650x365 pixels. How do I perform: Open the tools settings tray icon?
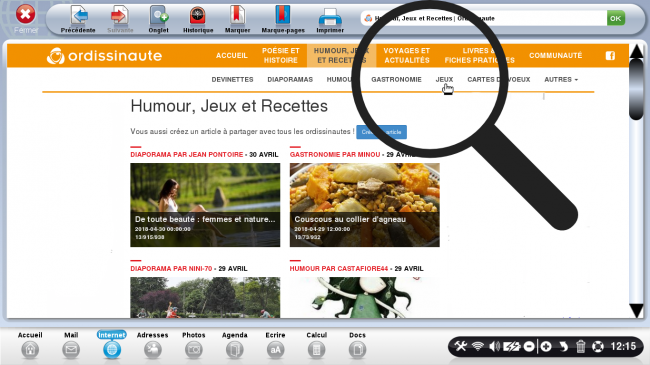click(x=460, y=346)
